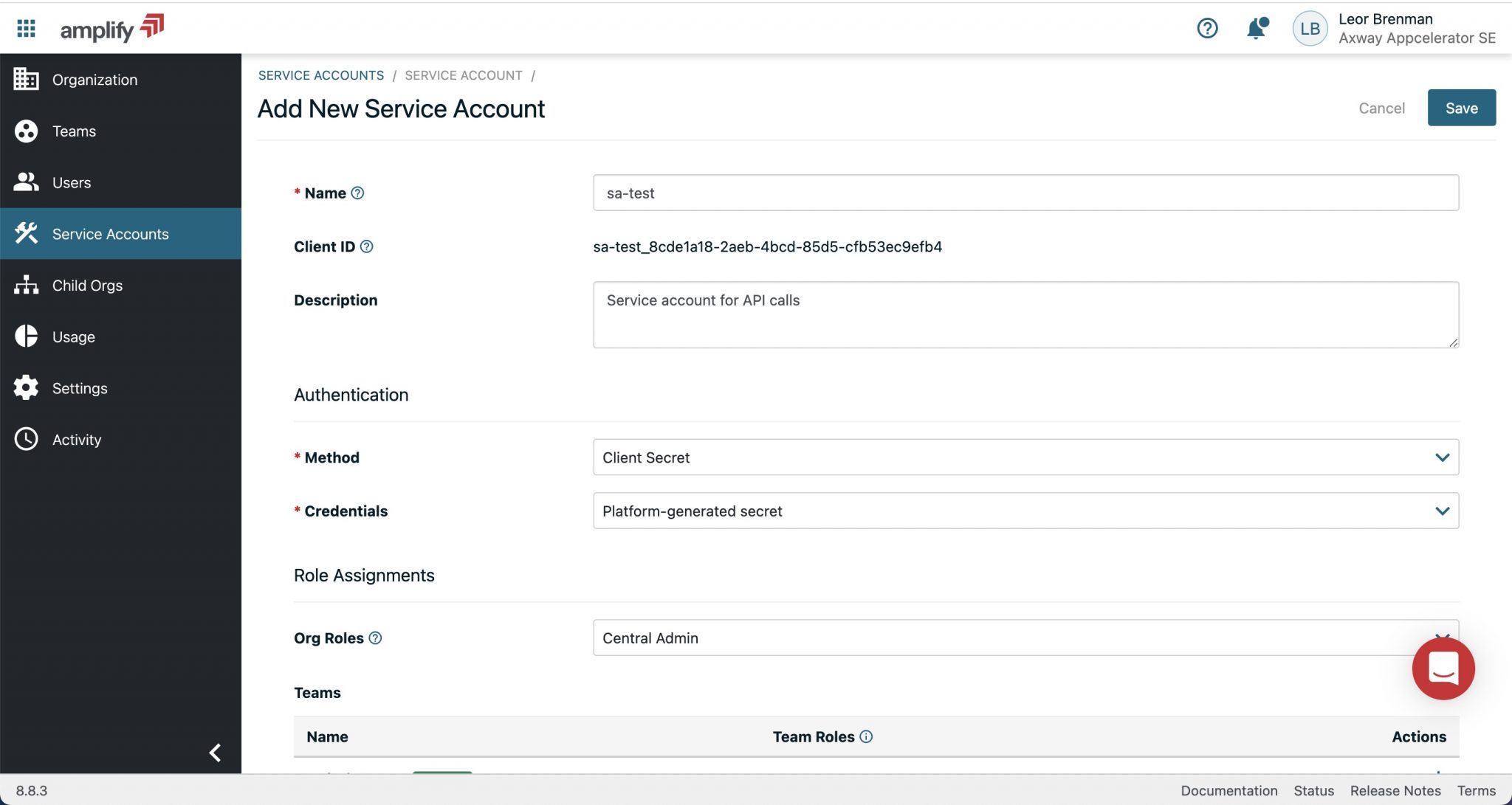Open the Intercom chat bubble
The height and width of the screenshot is (805, 1512).
tap(1443, 668)
